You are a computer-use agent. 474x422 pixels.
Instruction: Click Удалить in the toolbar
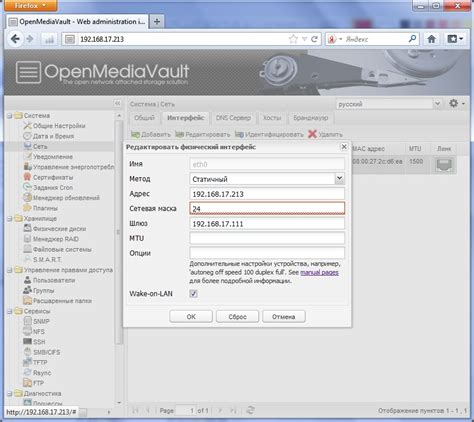[325, 134]
